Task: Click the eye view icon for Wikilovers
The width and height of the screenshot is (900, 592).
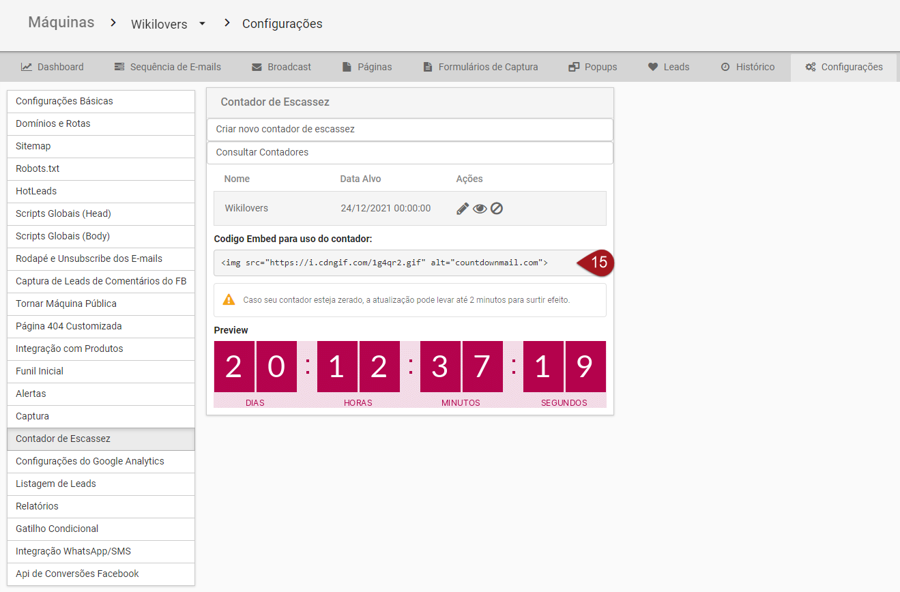Action: pyautogui.click(x=480, y=209)
